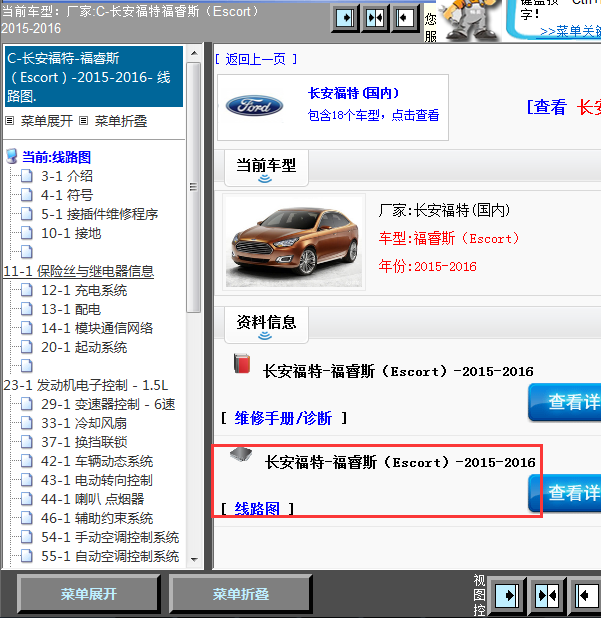The width and height of the screenshot is (601, 618).
Task: Click sidebar scrollbar down arrow
Action: 194,560
